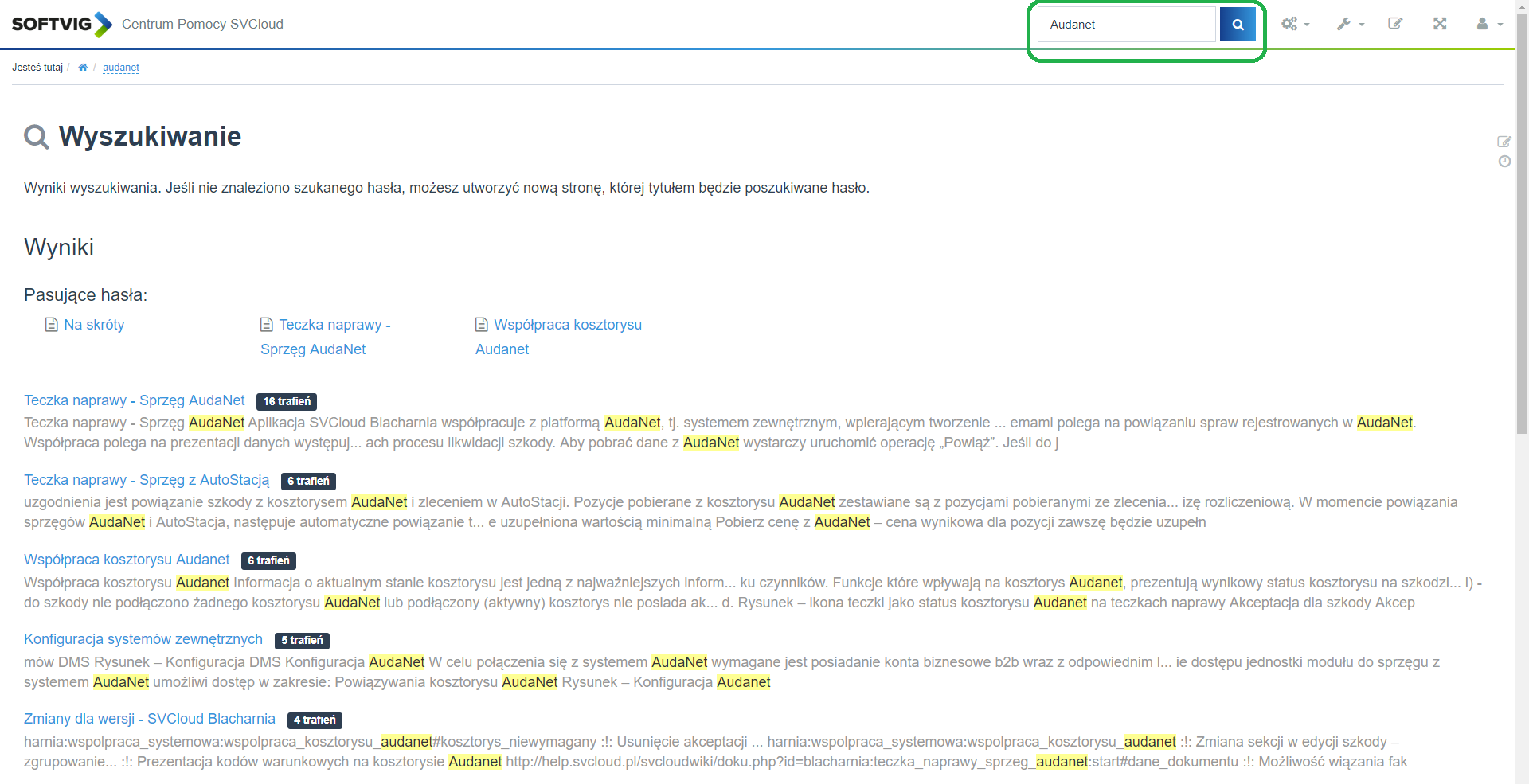Focus the search field containing Audanet
The width and height of the screenshot is (1529, 784).
pyautogui.click(x=1126, y=25)
